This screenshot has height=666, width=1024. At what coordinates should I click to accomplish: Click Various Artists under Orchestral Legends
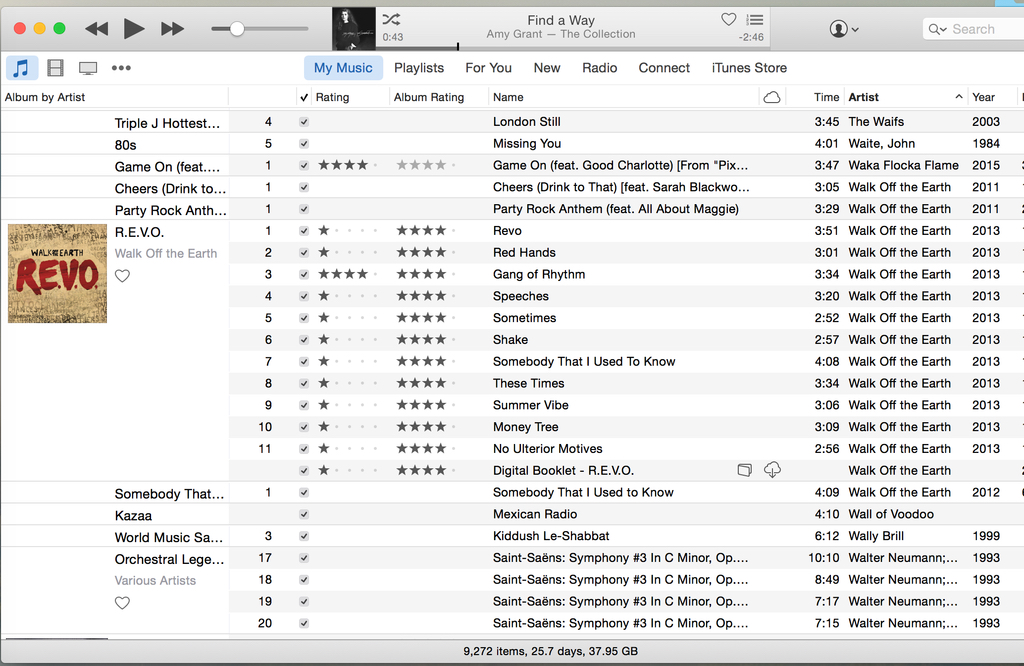click(x=155, y=580)
